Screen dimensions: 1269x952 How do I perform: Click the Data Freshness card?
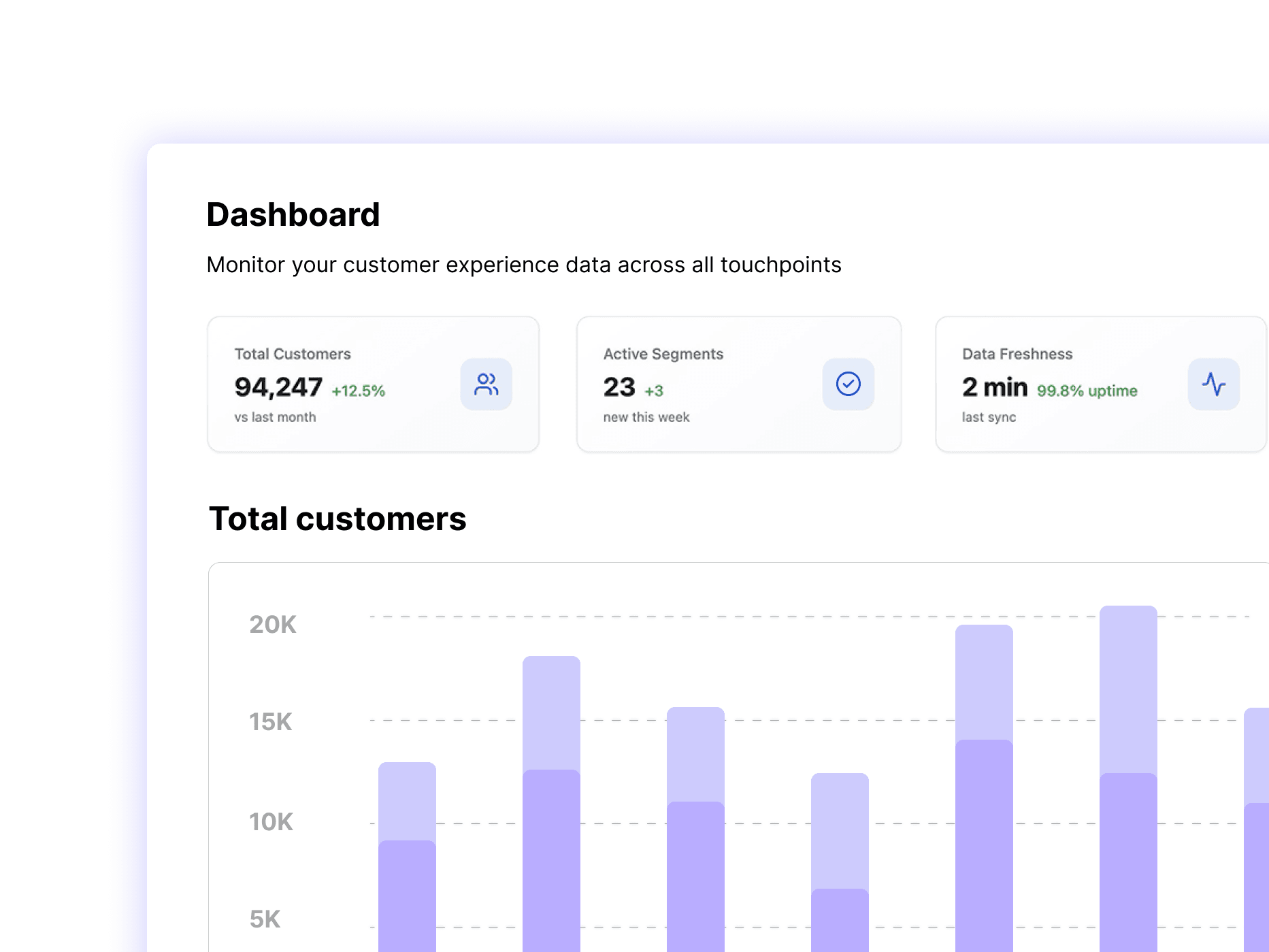[1101, 384]
